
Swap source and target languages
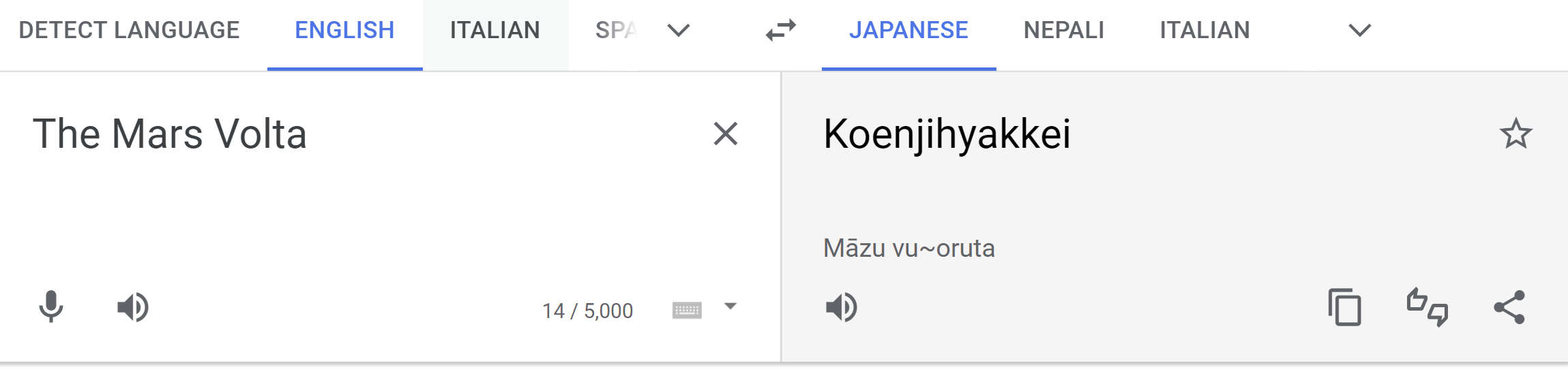tap(781, 31)
